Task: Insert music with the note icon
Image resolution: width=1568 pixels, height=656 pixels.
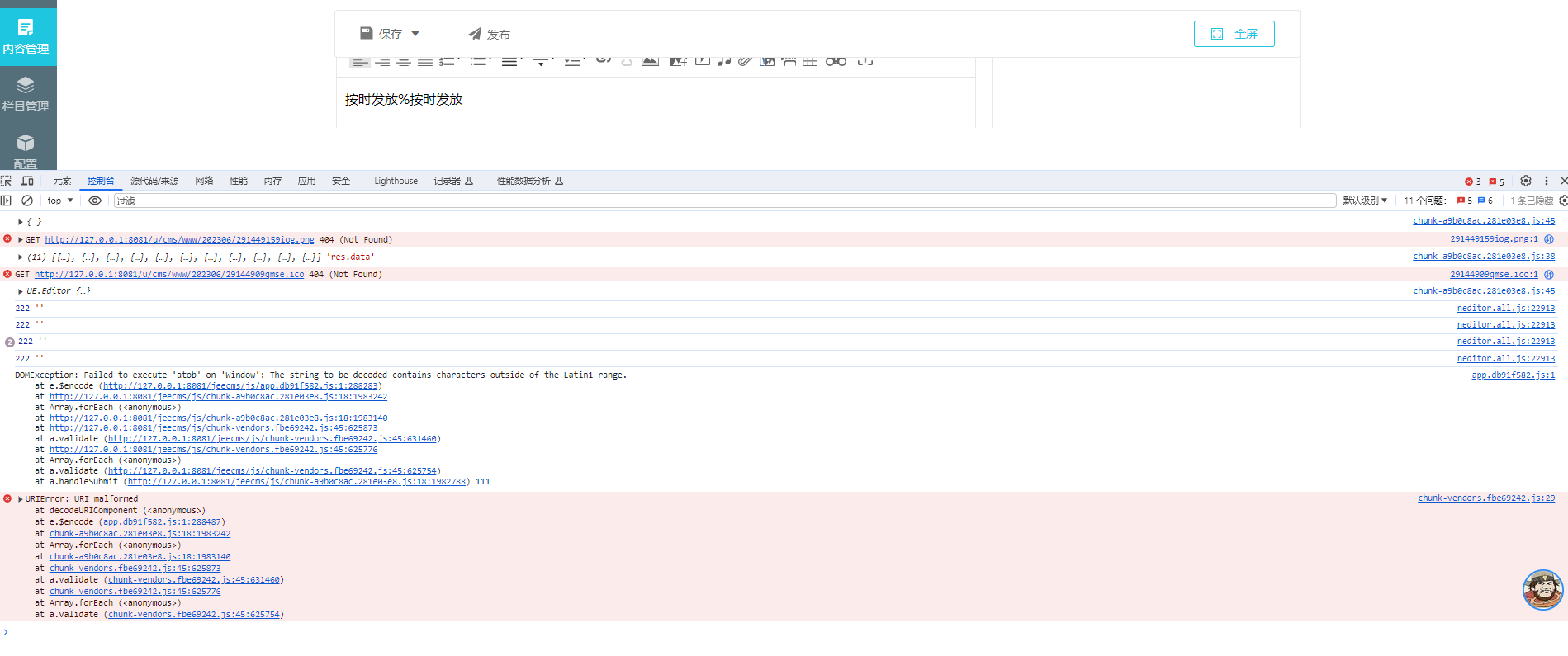Action: (x=724, y=62)
